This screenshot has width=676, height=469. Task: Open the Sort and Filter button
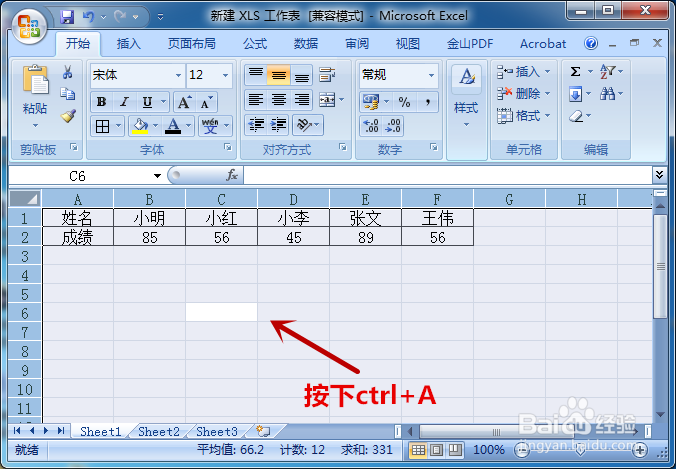tap(608, 72)
